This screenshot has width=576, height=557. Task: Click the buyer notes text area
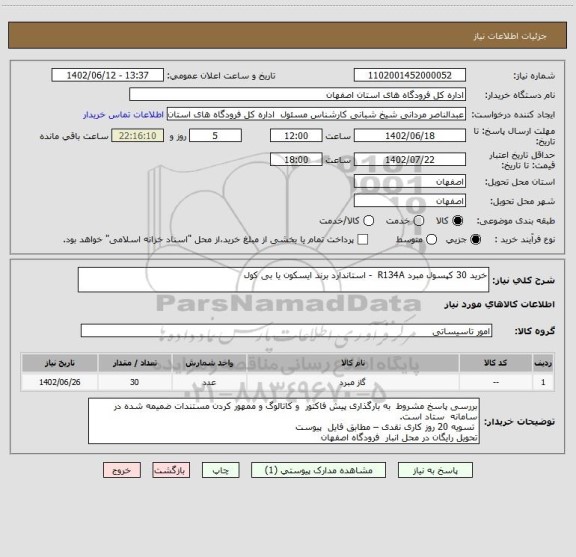[284, 421]
